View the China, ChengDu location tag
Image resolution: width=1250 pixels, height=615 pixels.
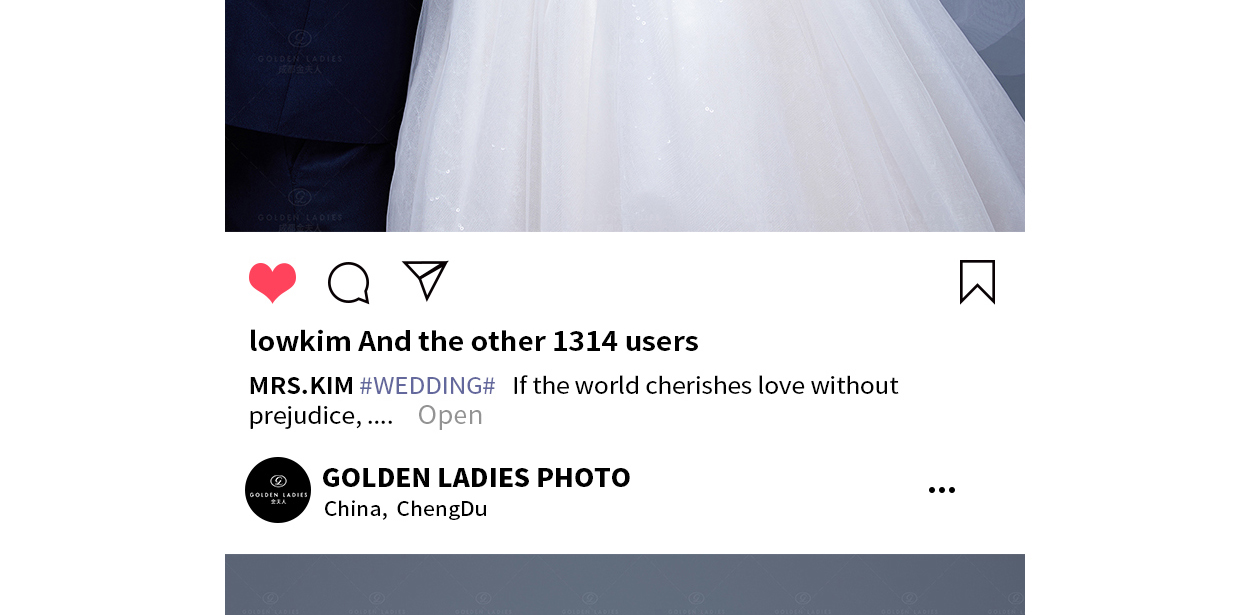pos(406,508)
